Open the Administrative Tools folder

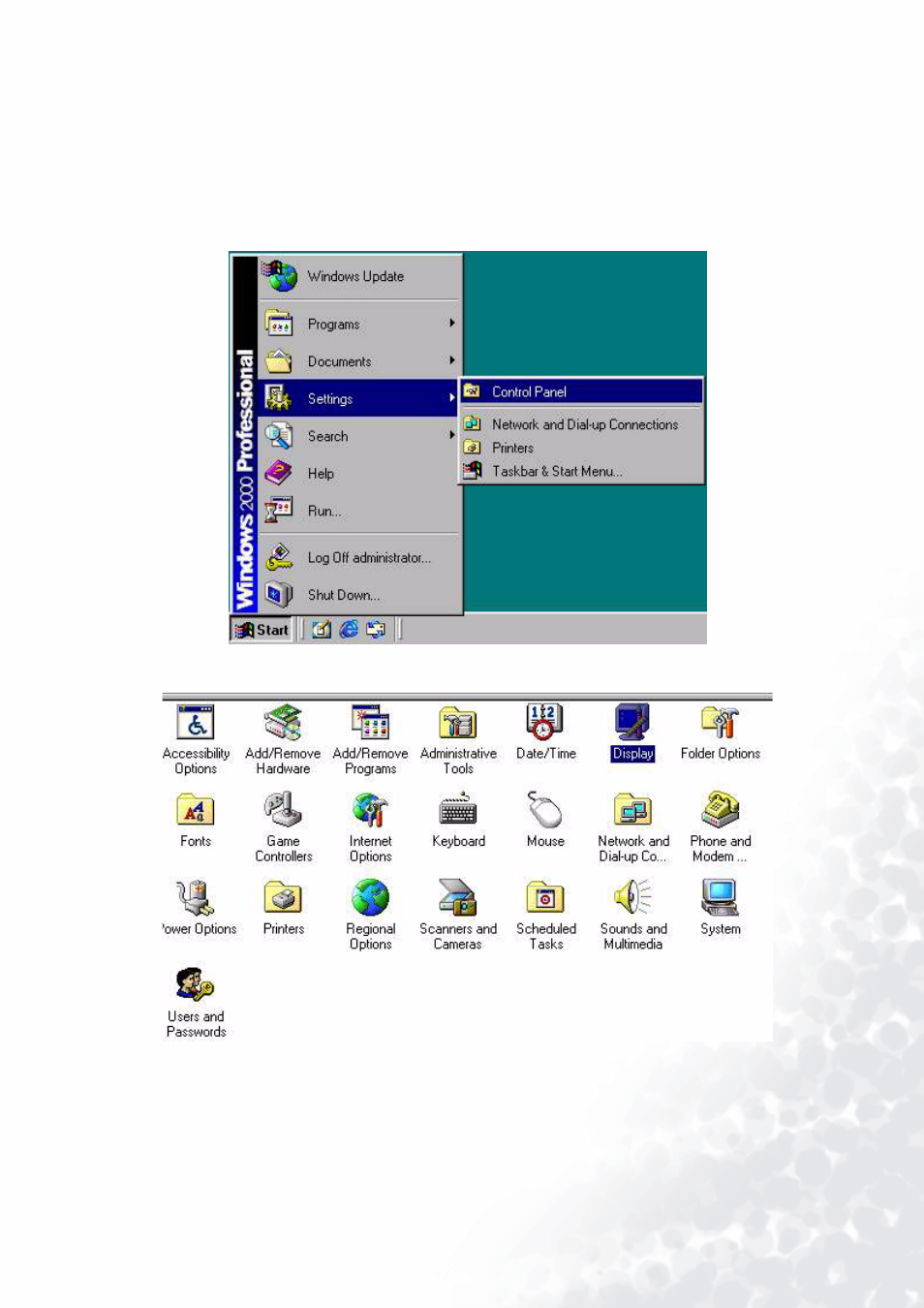pyautogui.click(x=458, y=740)
